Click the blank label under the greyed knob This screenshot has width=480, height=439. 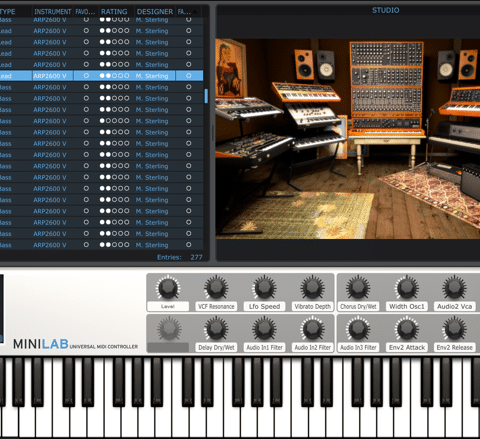point(168,347)
